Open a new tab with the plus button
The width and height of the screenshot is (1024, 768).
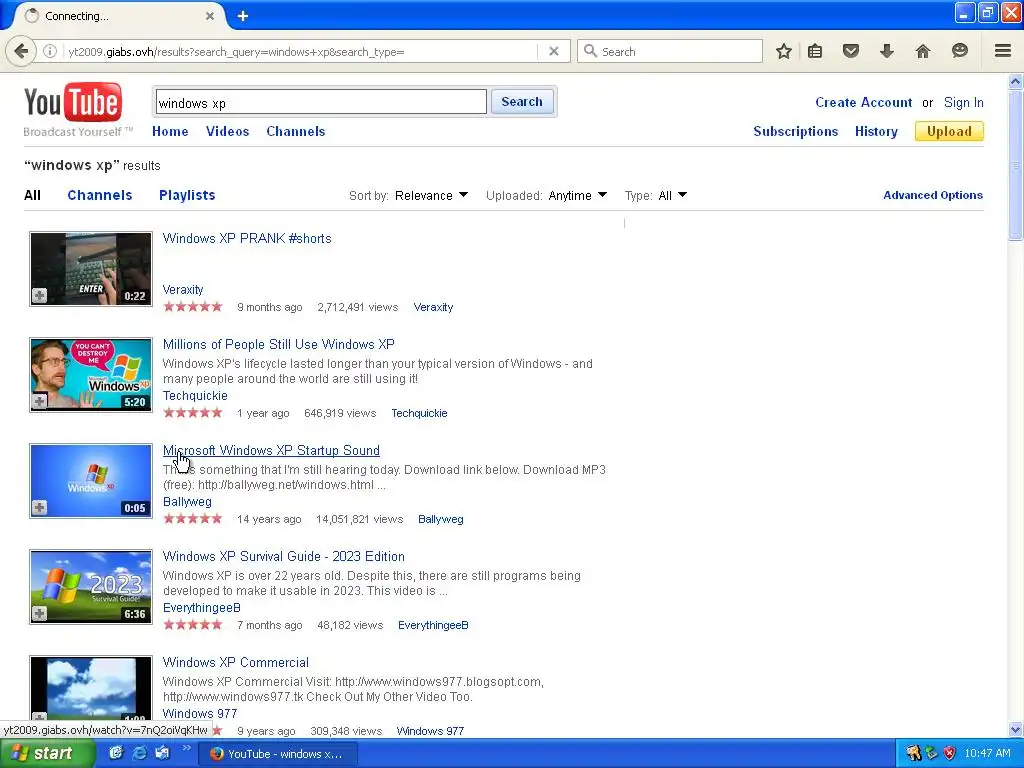click(242, 16)
